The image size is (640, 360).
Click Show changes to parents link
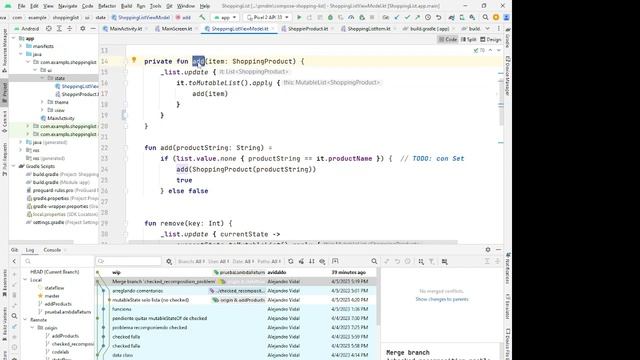[442, 299]
